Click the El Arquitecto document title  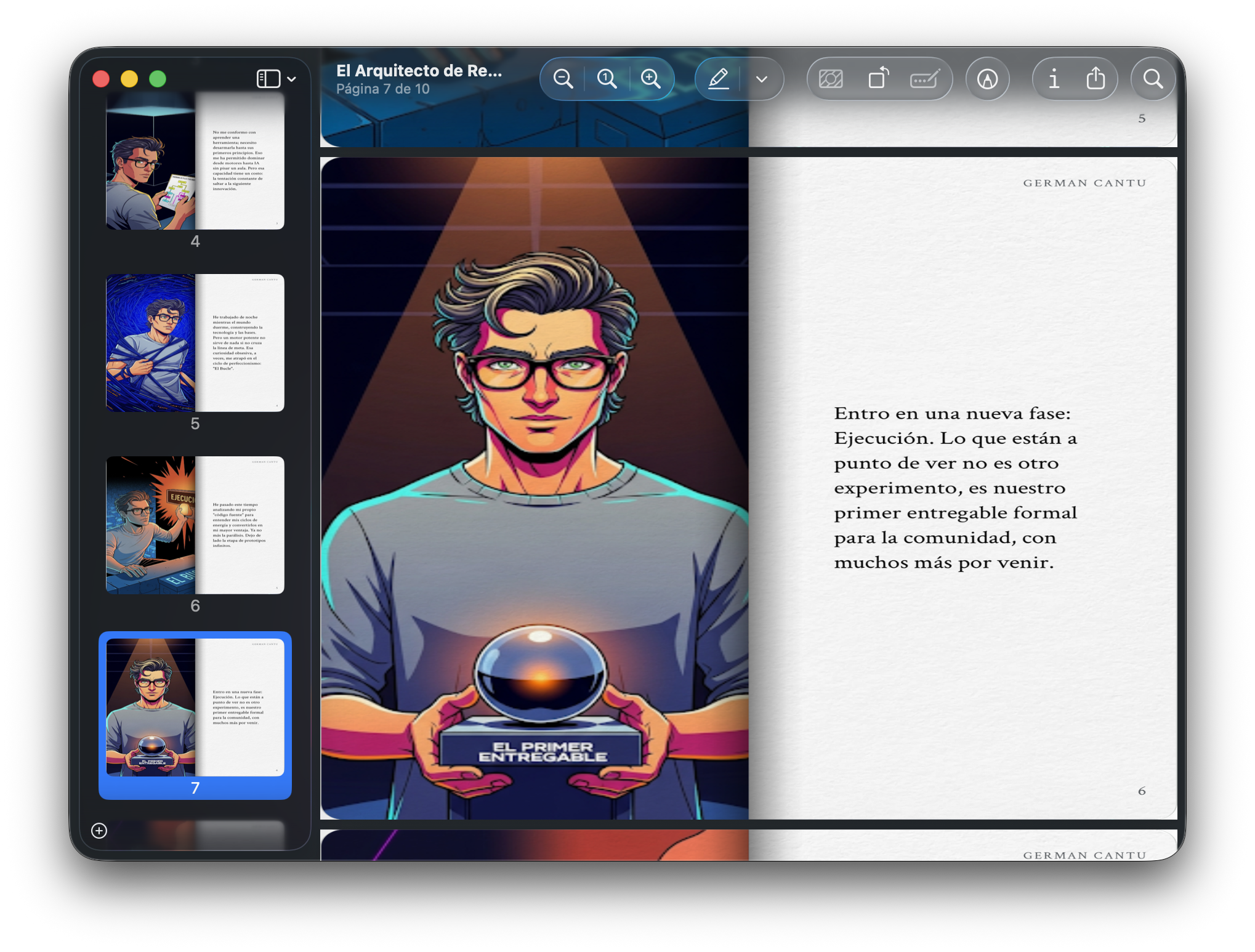[419, 71]
